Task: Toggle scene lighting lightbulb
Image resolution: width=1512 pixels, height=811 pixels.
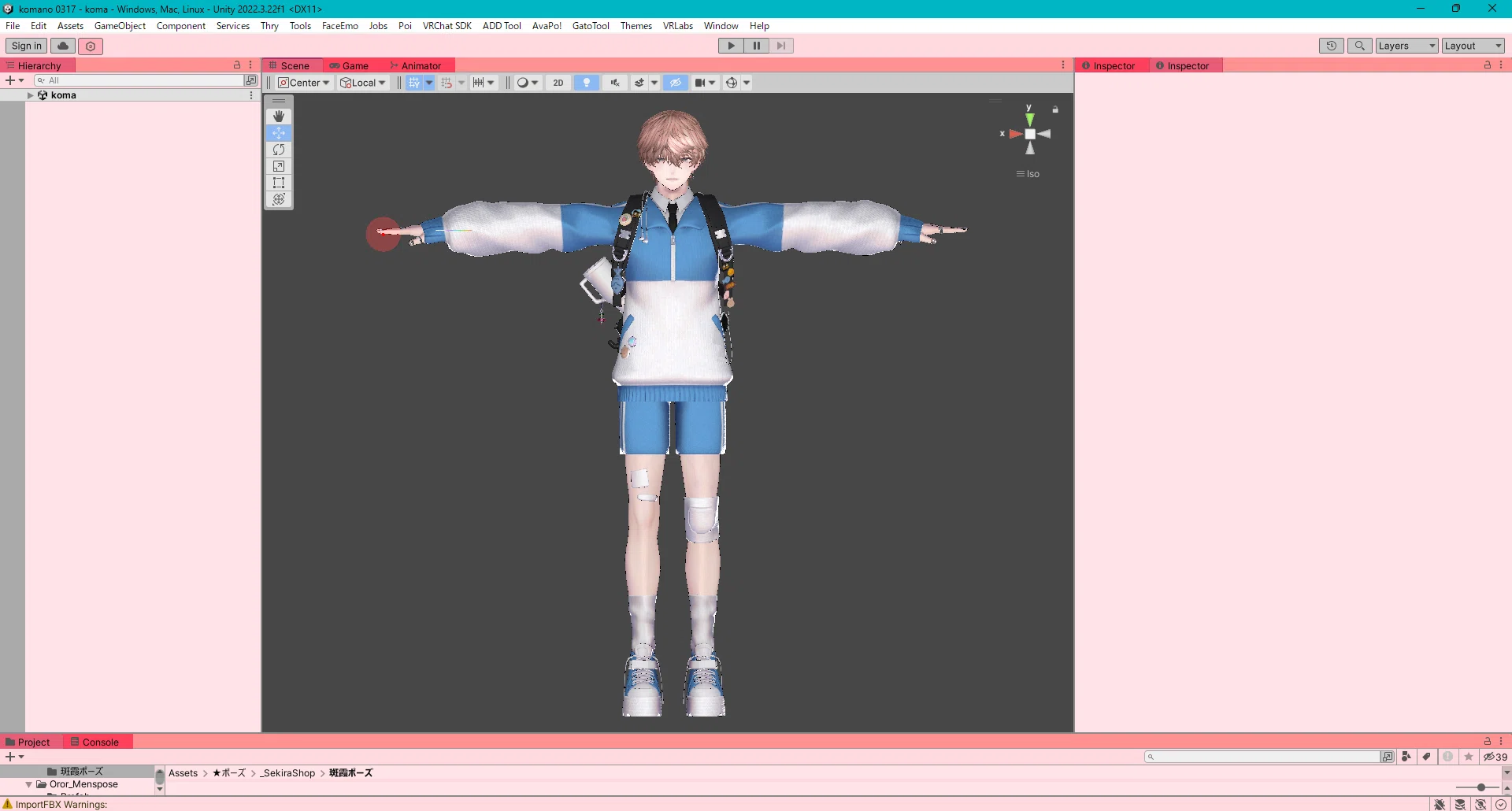Action: [587, 83]
